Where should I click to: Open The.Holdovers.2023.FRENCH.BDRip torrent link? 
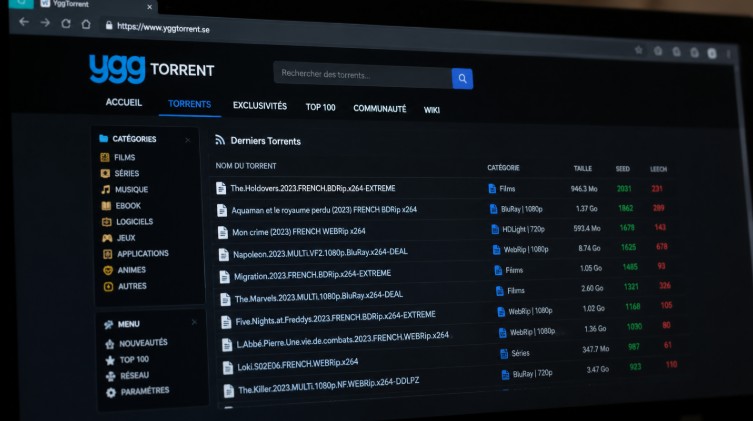[x=313, y=188]
